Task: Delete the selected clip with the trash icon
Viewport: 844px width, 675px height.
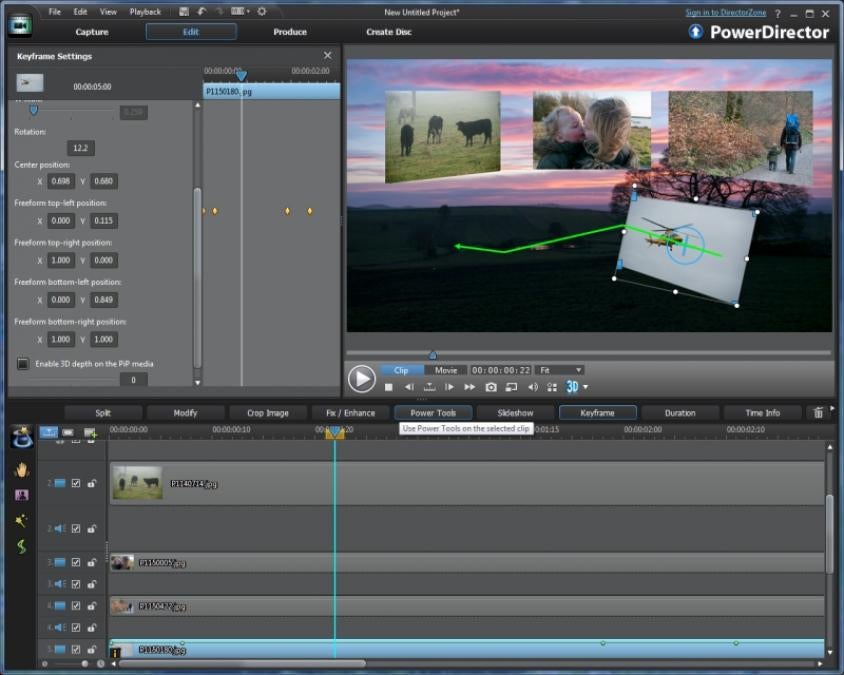Action: (818, 413)
